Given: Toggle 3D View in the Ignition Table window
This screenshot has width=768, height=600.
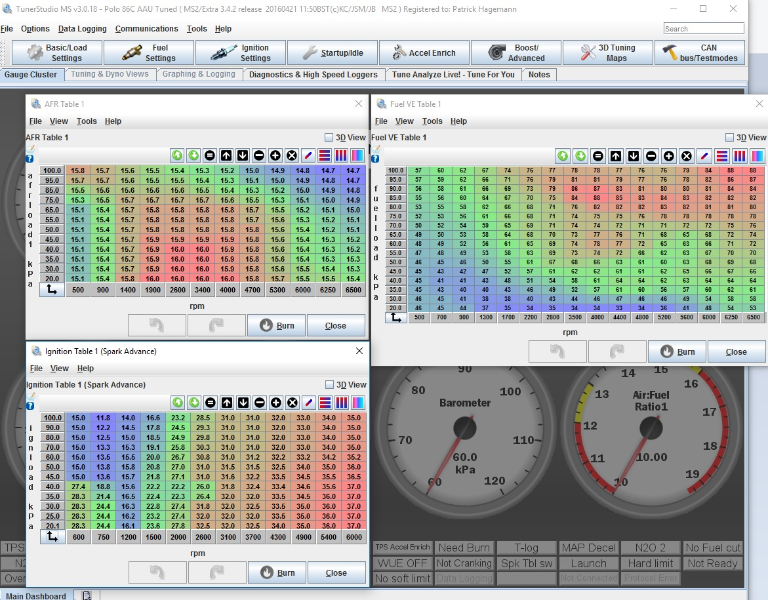Looking at the screenshot, I should tap(330, 385).
